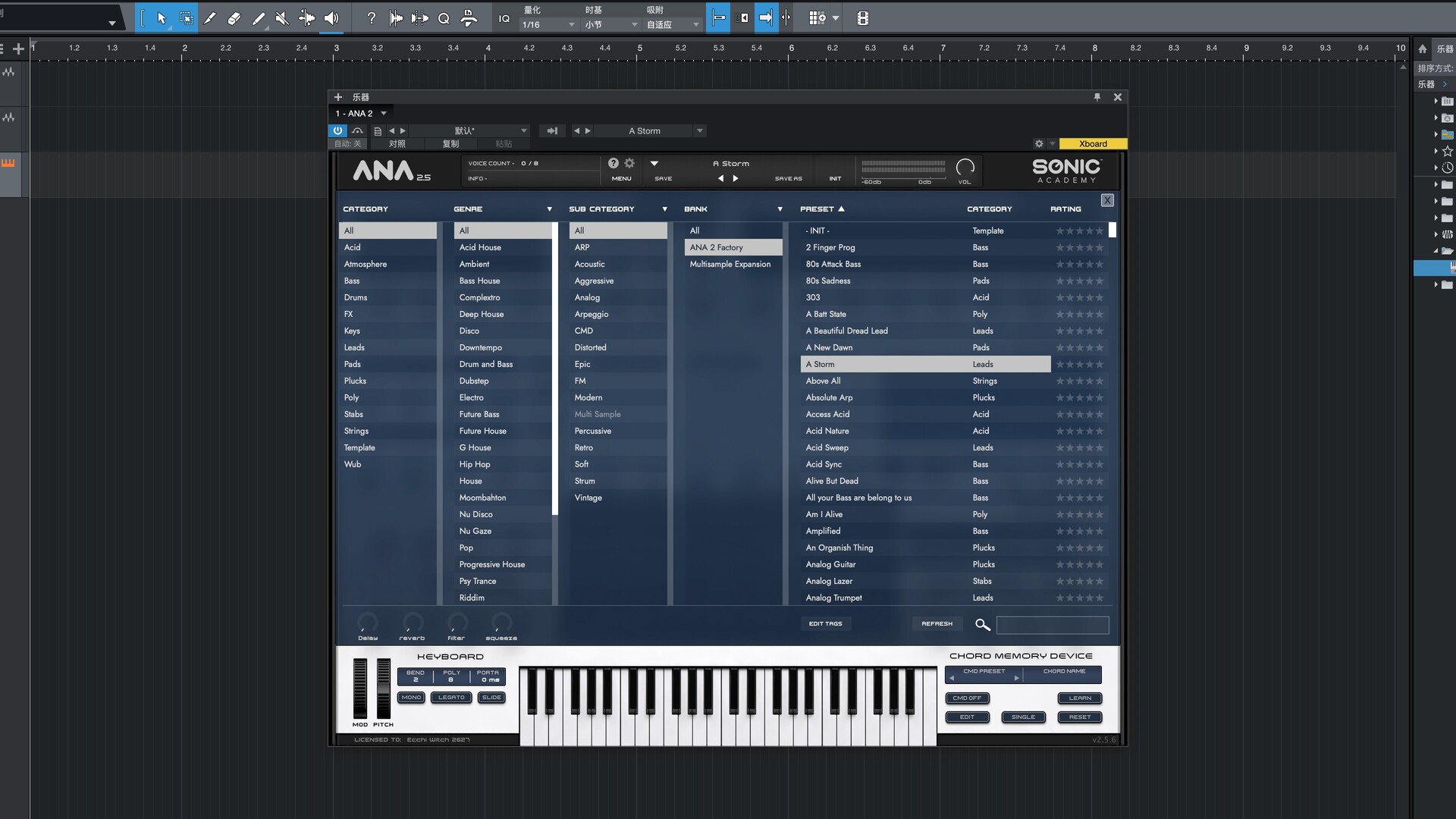The width and height of the screenshot is (1456, 819).
Task: Pin the instrument window
Action: (x=1097, y=97)
